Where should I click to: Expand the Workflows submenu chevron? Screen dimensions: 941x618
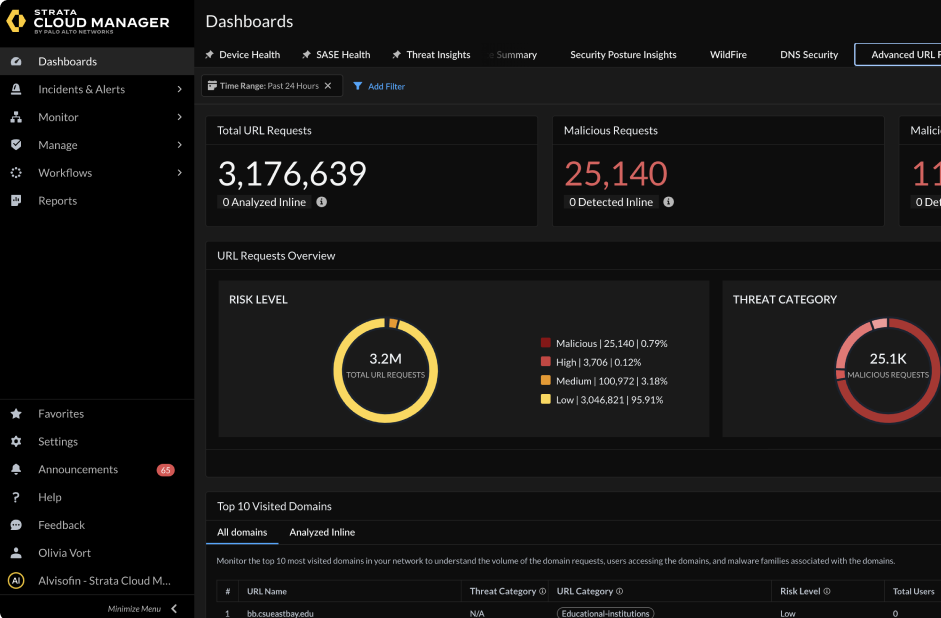tap(179, 173)
